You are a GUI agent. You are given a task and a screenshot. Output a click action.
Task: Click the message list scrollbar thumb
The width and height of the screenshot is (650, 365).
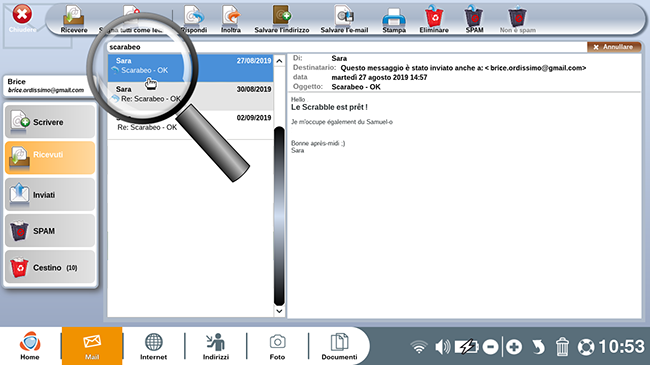[279, 216]
